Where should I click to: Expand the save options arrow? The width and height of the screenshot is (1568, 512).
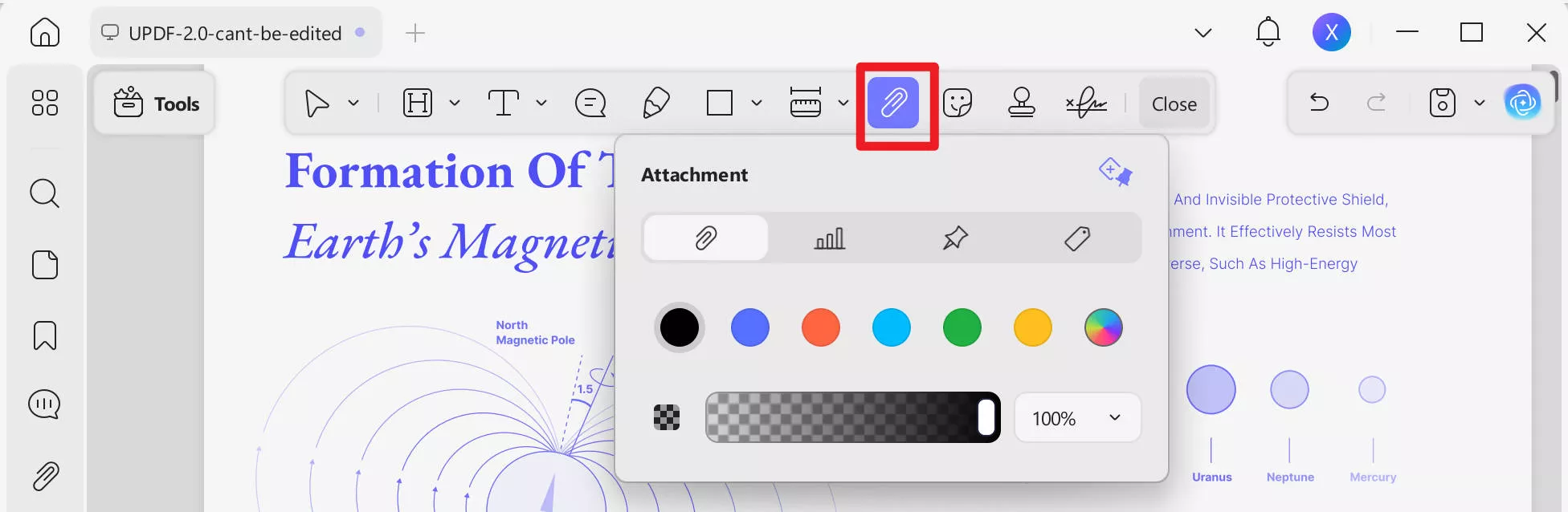pos(1480,103)
